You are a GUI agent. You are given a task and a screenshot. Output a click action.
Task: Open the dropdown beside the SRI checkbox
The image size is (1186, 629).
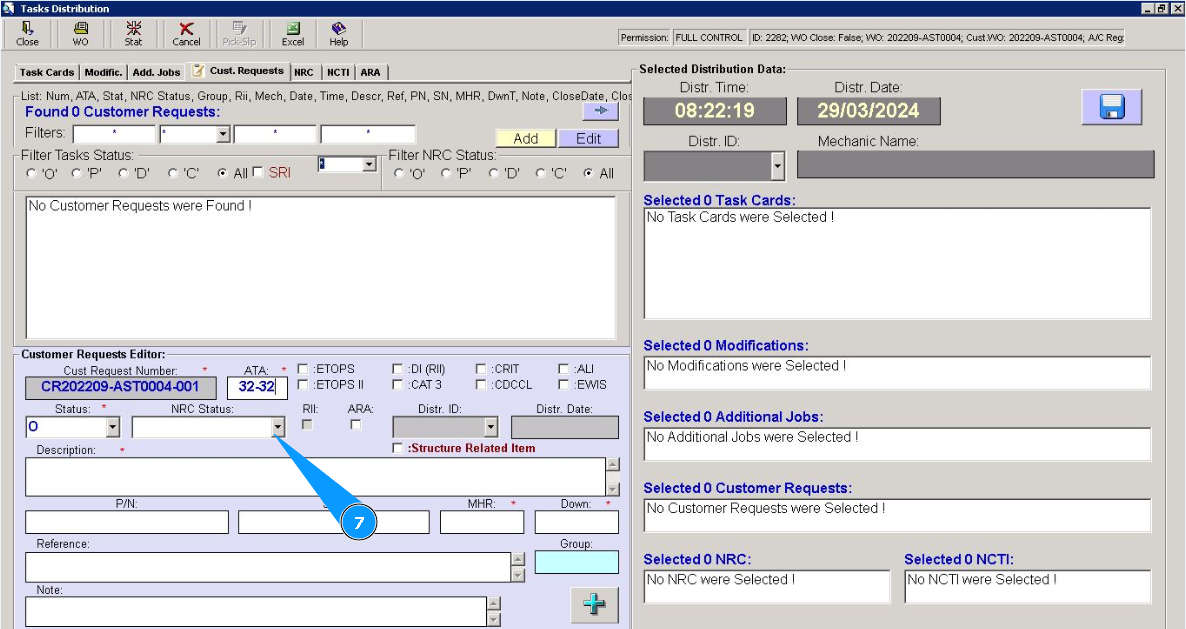tap(369, 164)
